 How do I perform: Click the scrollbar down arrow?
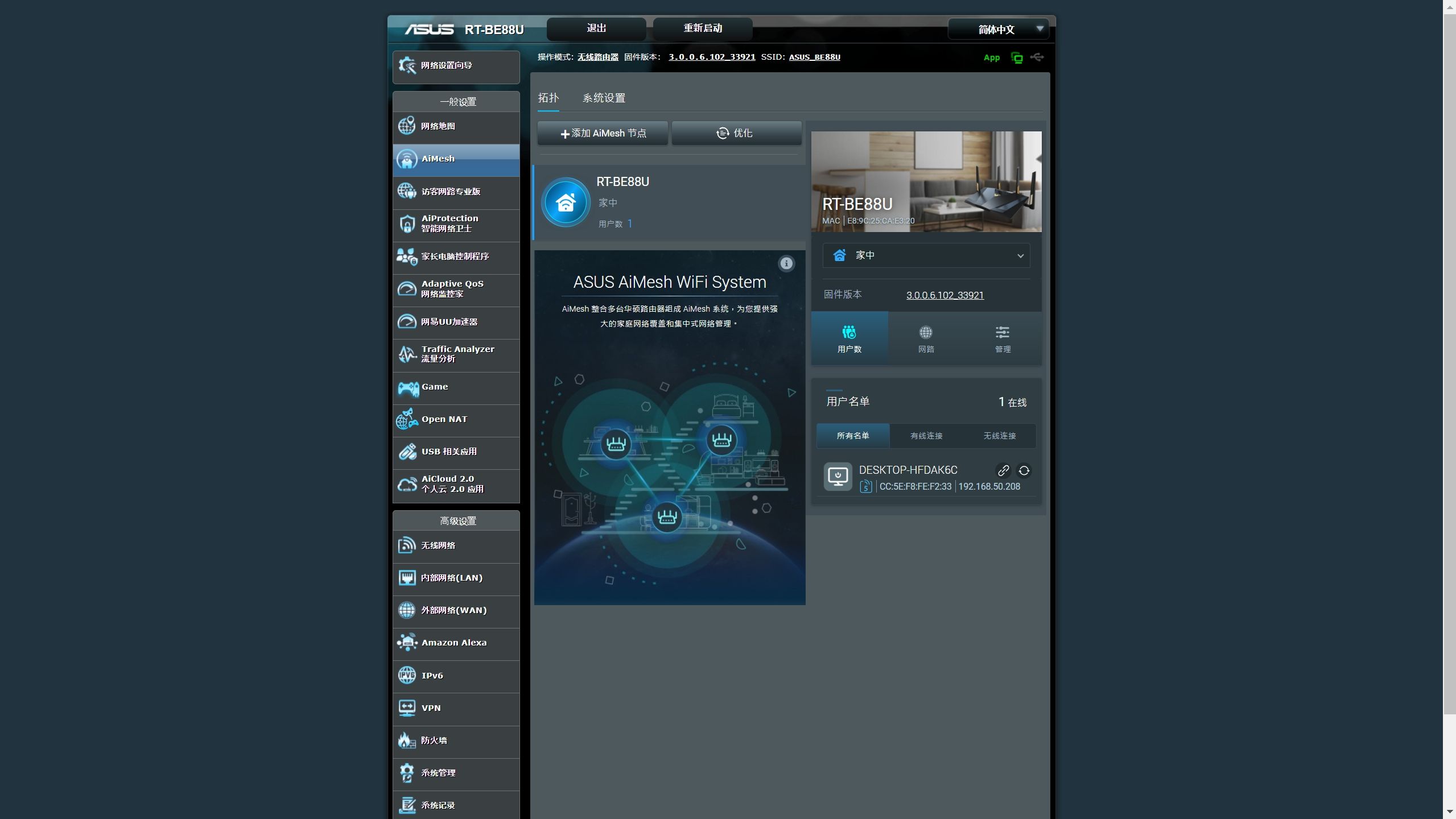pyautogui.click(x=1449, y=812)
